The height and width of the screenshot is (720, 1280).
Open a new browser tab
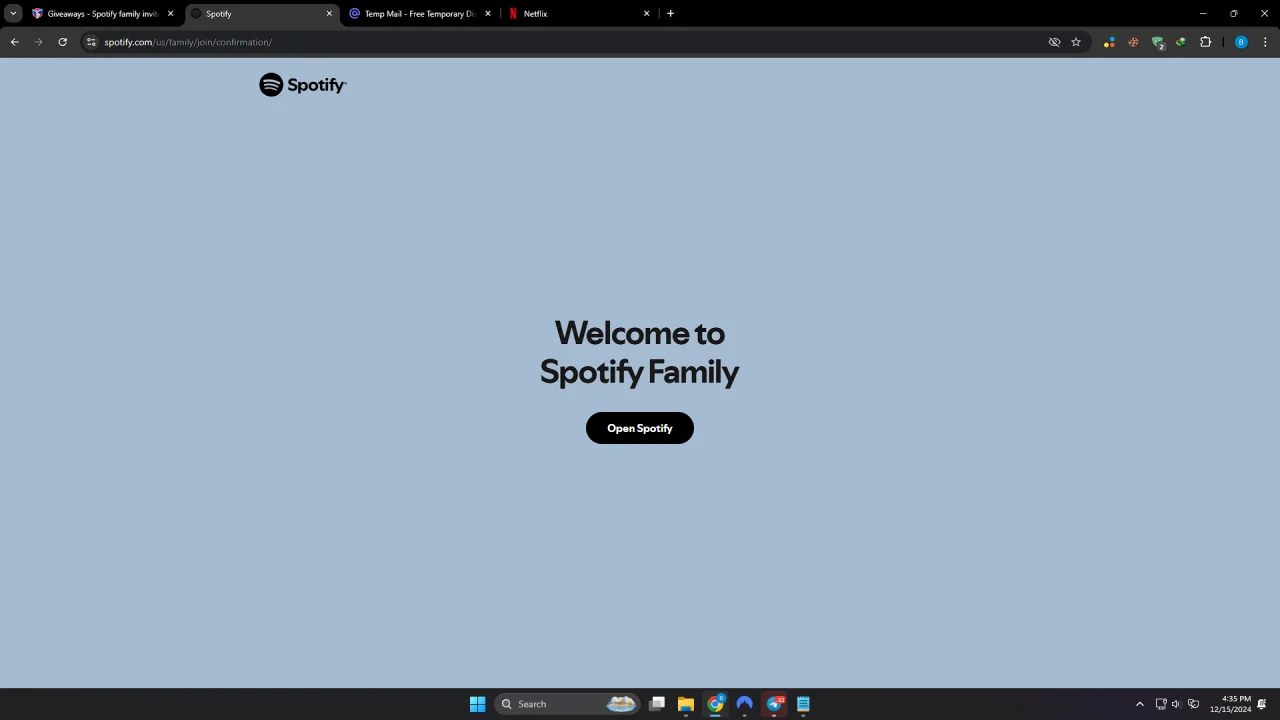pyautogui.click(x=670, y=14)
